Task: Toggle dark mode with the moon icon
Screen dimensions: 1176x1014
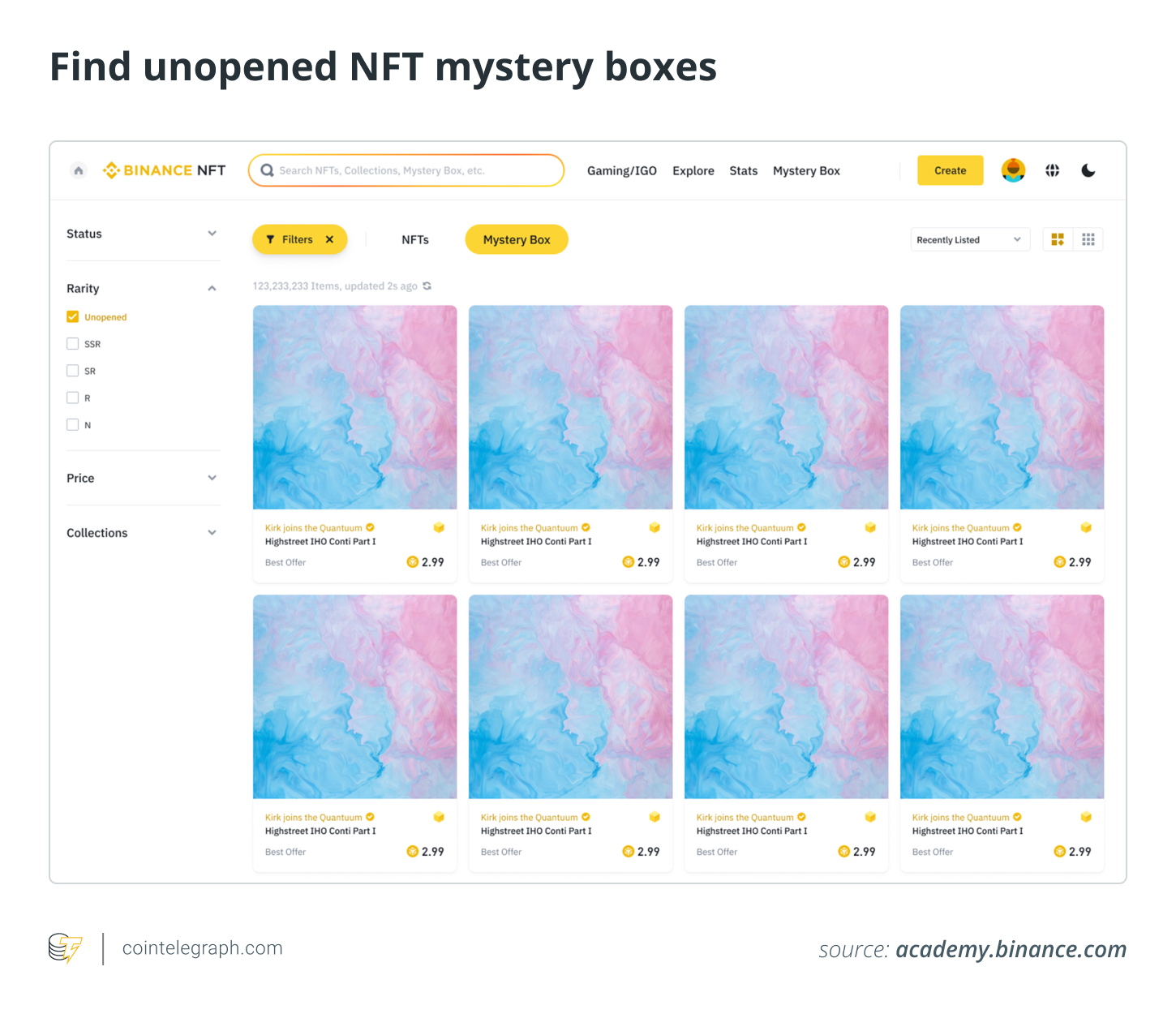Action: click(x=1088, y=170)
